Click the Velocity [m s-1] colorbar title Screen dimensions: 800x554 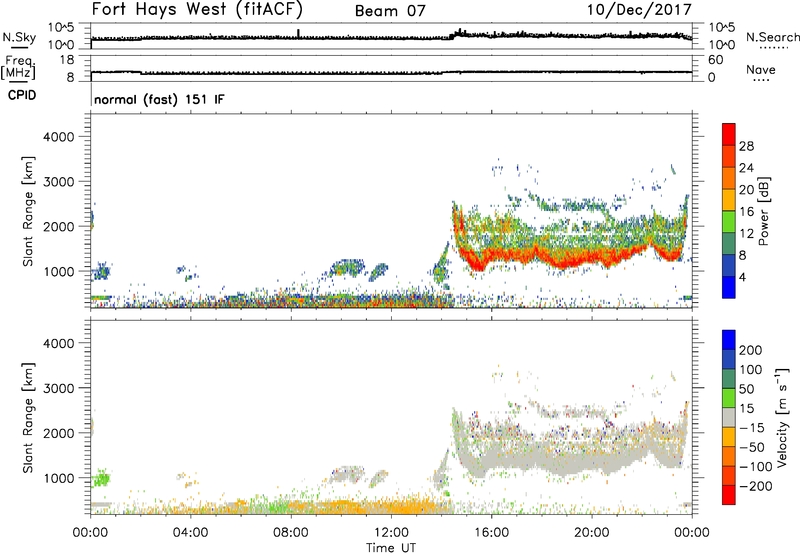782,417
